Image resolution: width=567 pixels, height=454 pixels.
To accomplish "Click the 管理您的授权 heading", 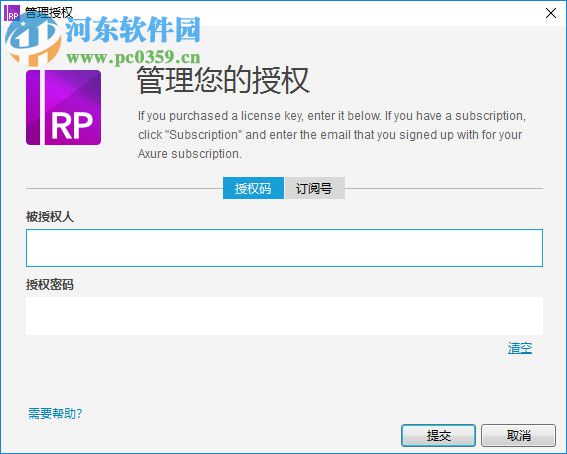I will [223, 80].
